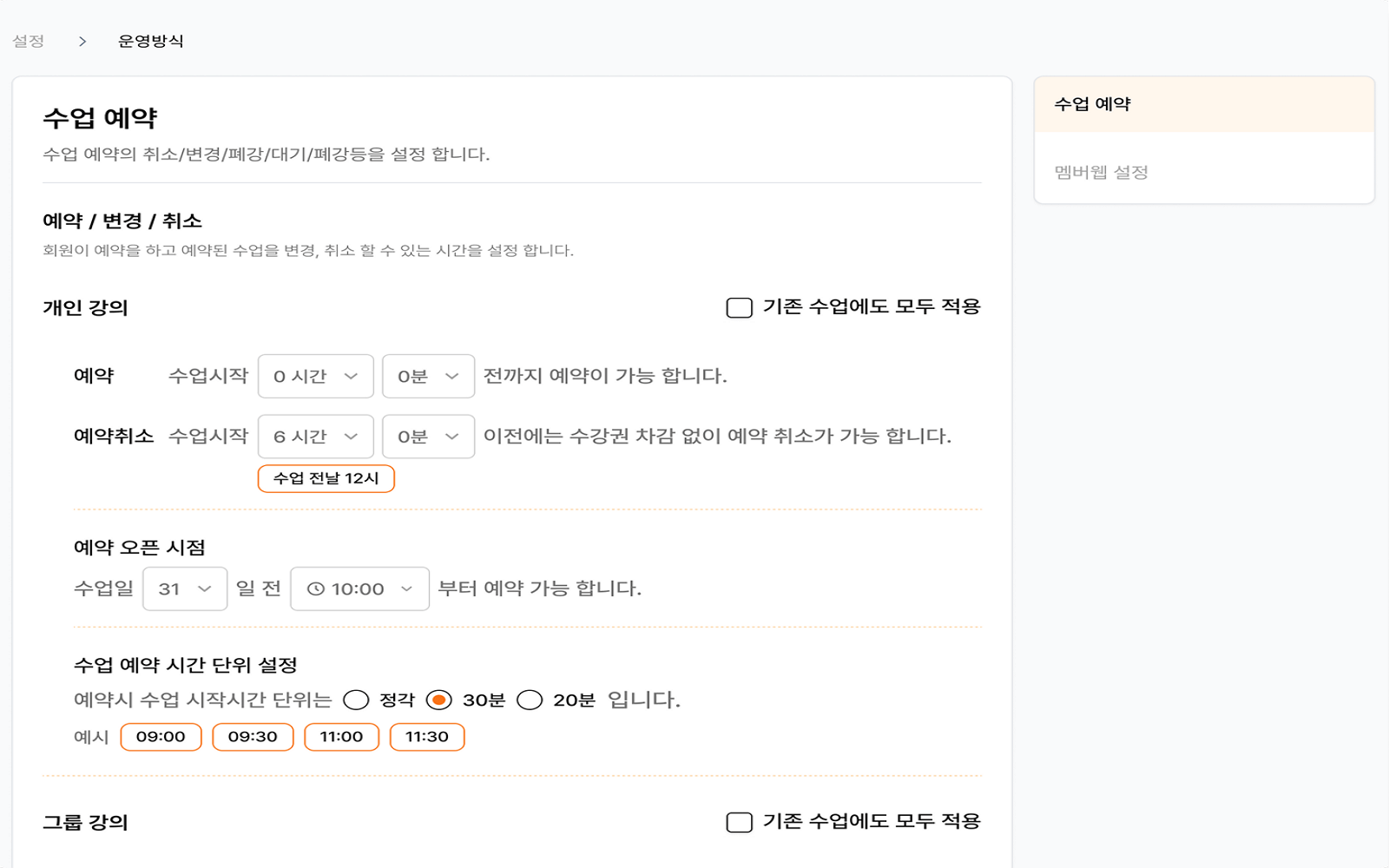
Task: Select the 30분 interval option
Action: click(x=442, y=698)
